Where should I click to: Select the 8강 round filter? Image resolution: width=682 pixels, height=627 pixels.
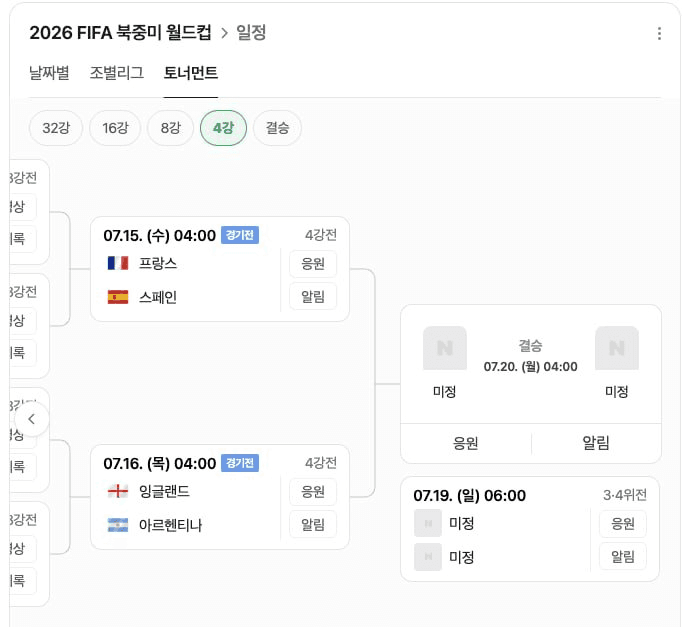pyautogui.click(x=170, y=128)
